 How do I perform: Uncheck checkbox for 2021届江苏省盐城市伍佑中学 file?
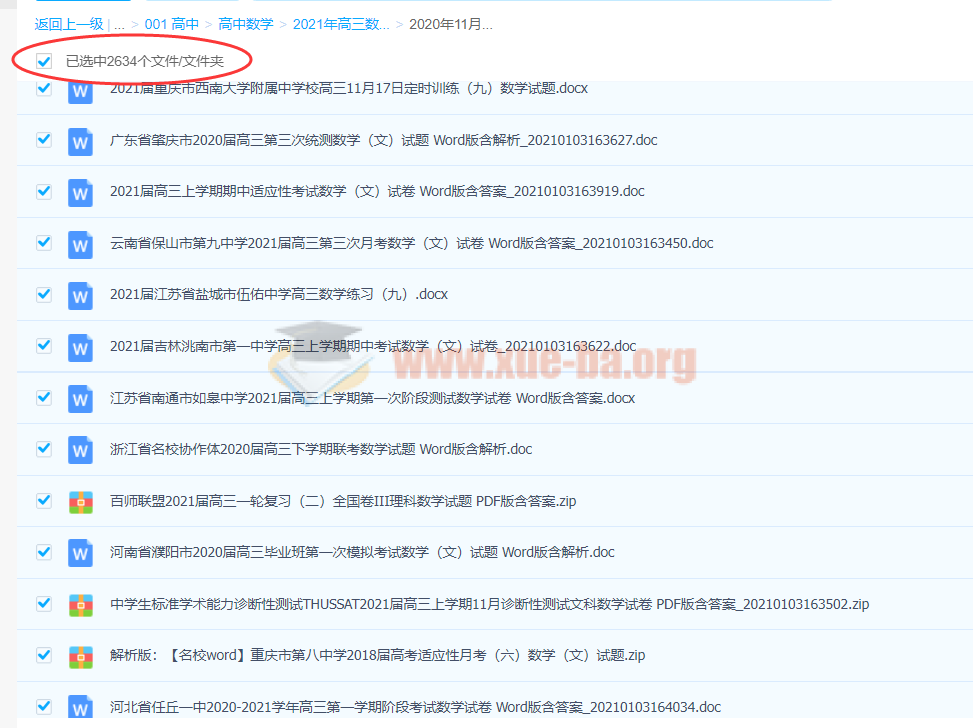(44, 294)
